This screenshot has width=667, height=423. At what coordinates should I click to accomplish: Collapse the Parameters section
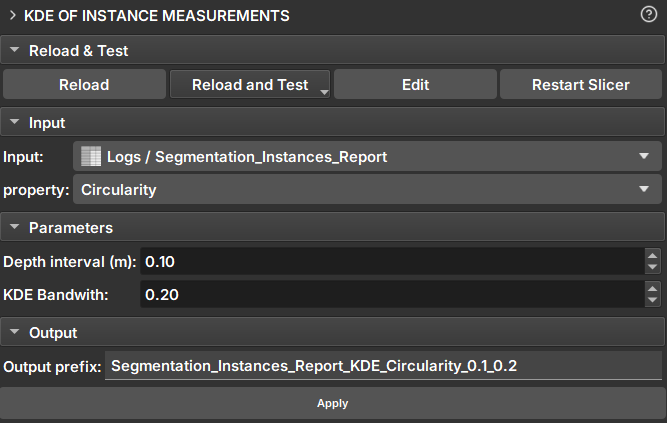14,228
